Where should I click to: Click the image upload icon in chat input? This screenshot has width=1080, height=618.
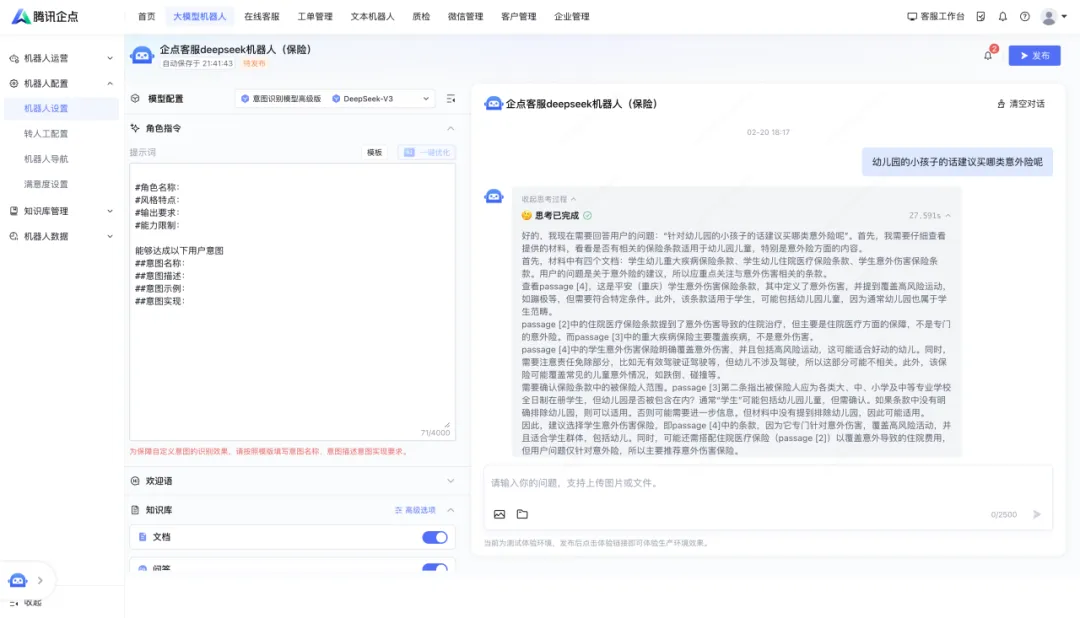[x=499, y=513]
